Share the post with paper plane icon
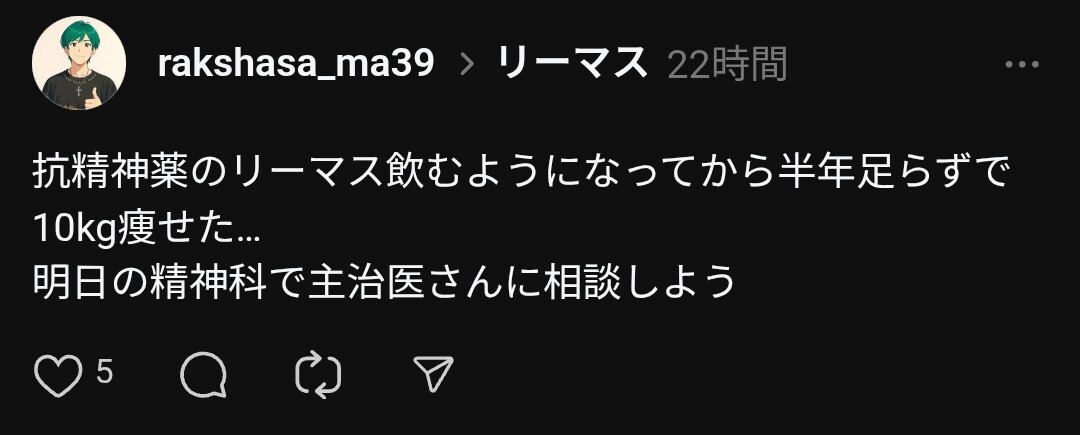This screenshot has height=435, width=1080. [433, 374]
